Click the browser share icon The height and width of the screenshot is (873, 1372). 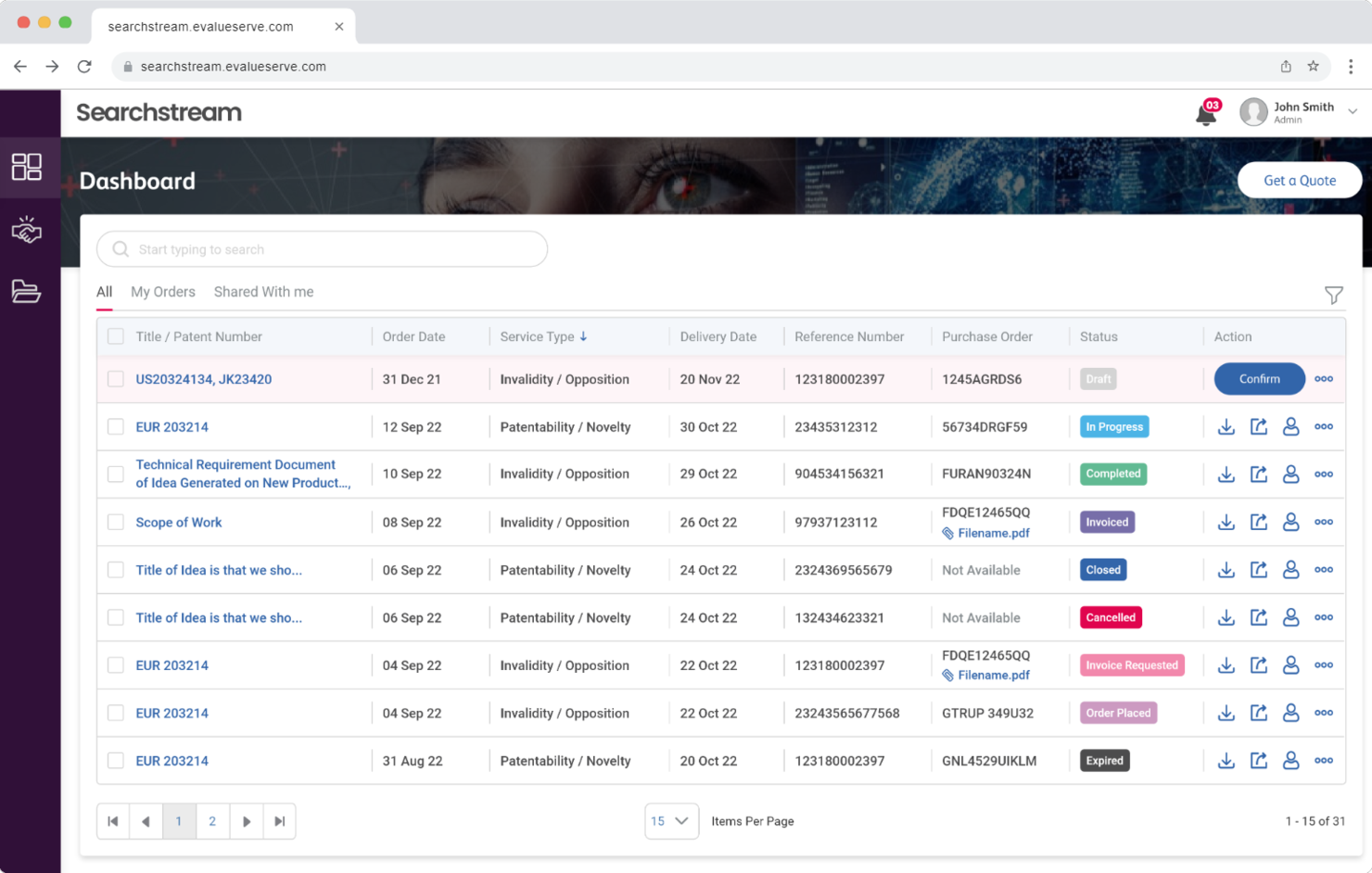click(x=1286, y=66)
